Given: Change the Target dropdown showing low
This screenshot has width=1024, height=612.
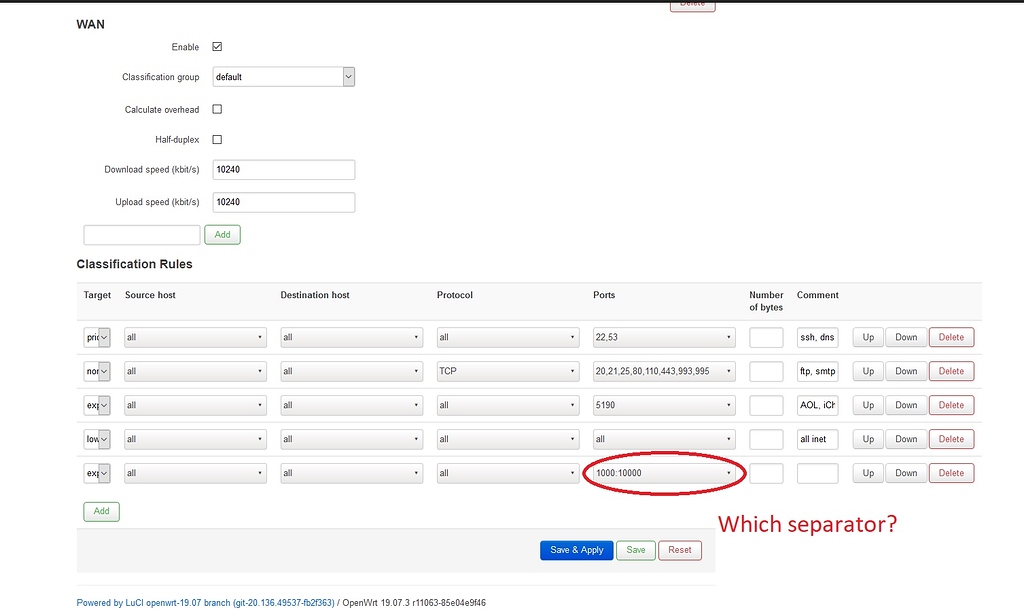Looking at the screenshot, I should (x=97, y=439).
